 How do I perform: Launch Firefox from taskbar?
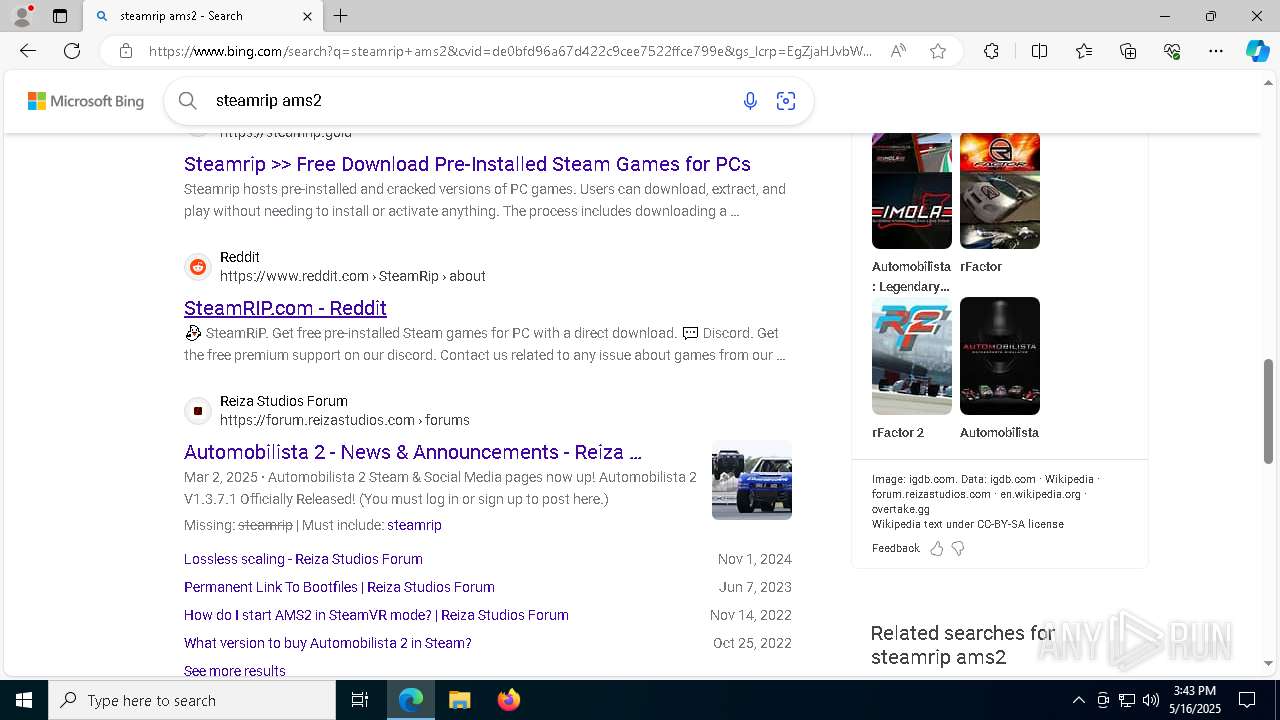(508, 700)
